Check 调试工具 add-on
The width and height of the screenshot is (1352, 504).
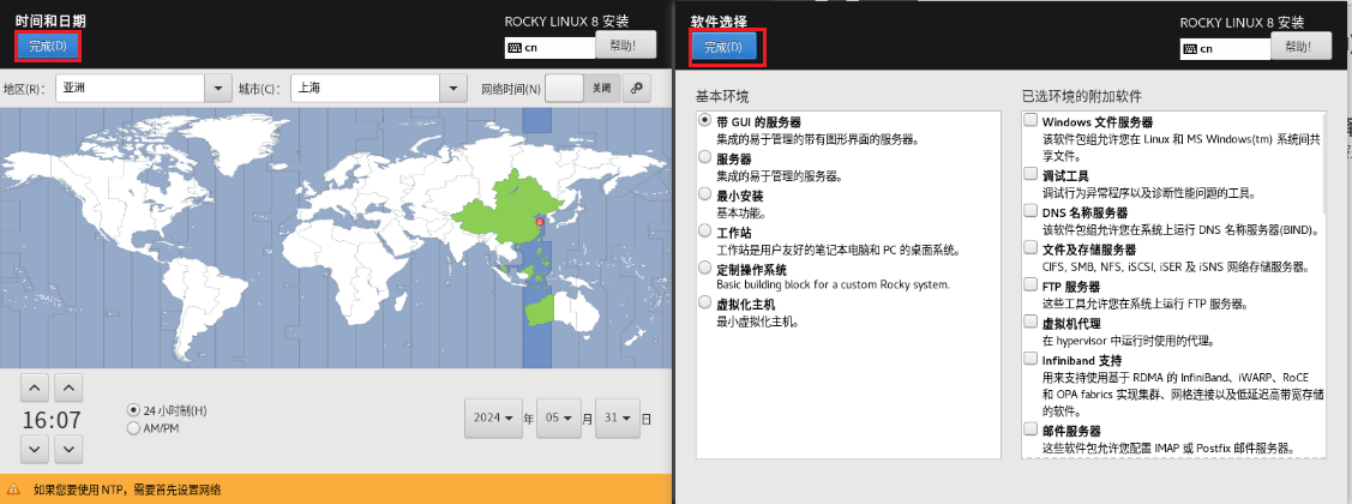[x=1030, y=174]
